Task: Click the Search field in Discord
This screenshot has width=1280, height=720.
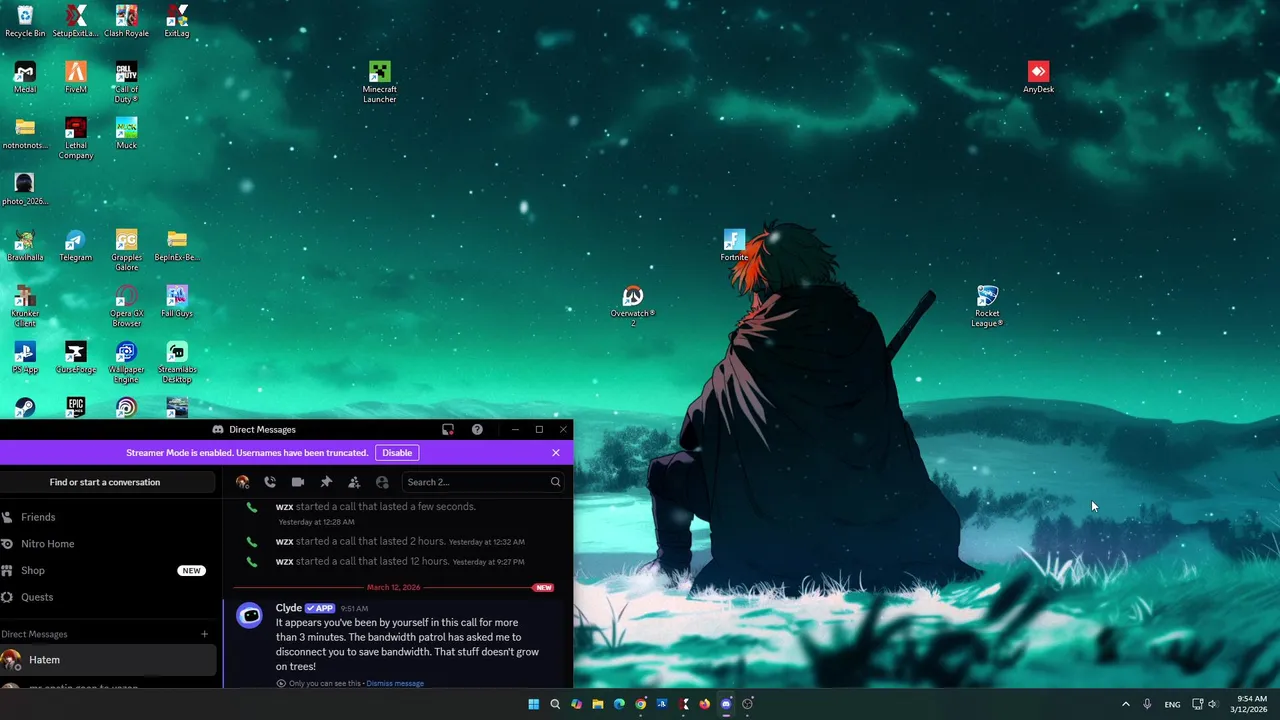Action: [483, 482]
